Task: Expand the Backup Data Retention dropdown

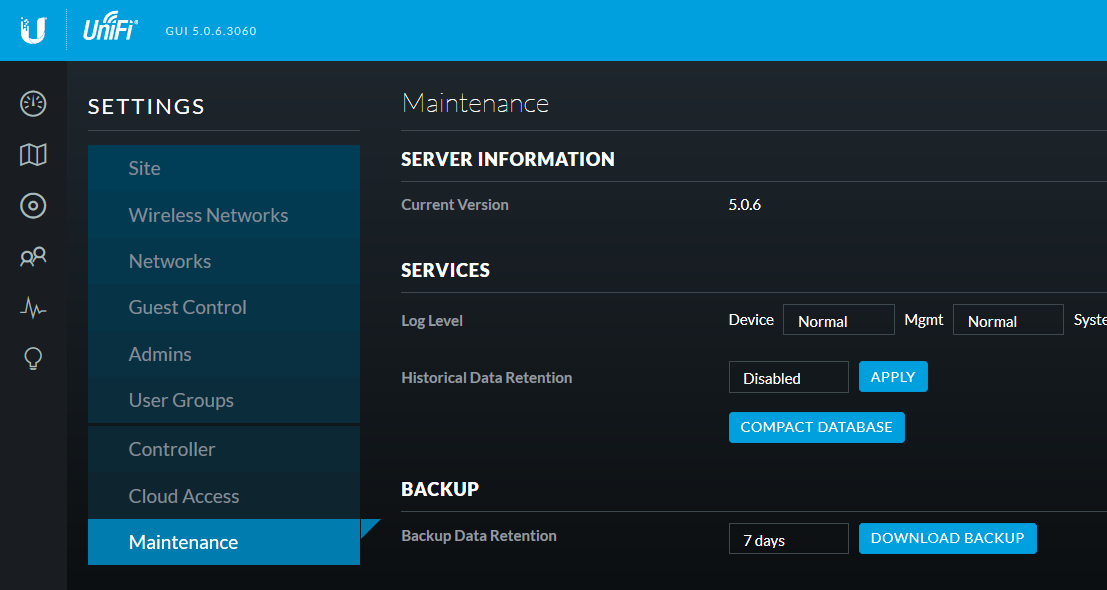Action: (x=788, y=539)
